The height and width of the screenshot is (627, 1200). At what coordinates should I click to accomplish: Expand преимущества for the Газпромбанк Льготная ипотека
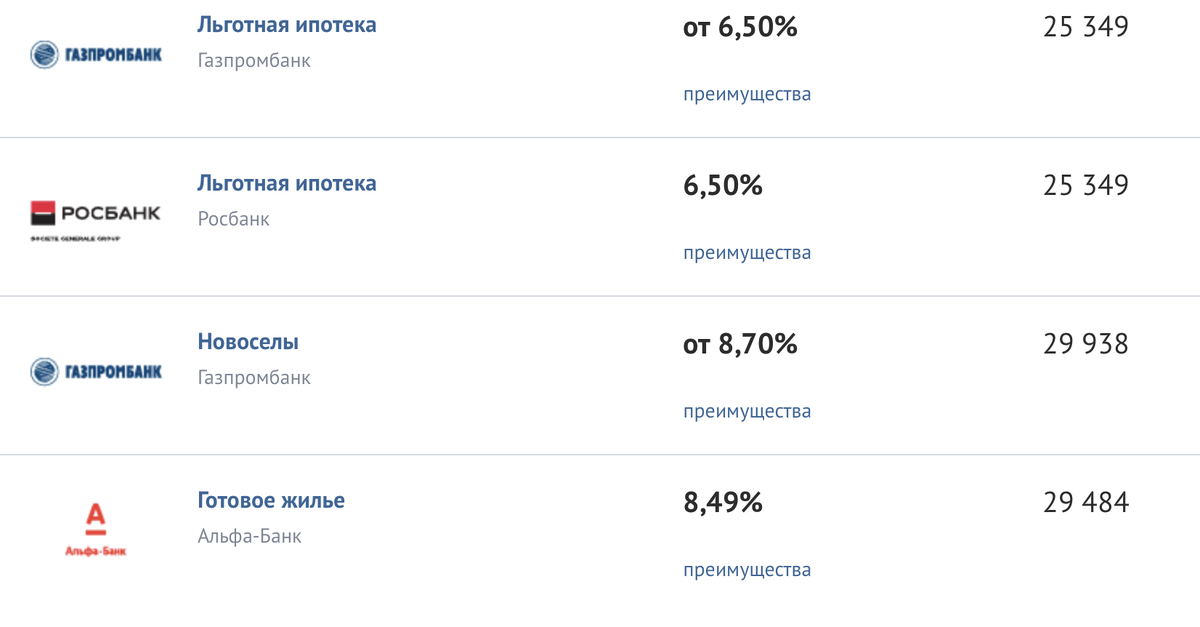[748, 93]
